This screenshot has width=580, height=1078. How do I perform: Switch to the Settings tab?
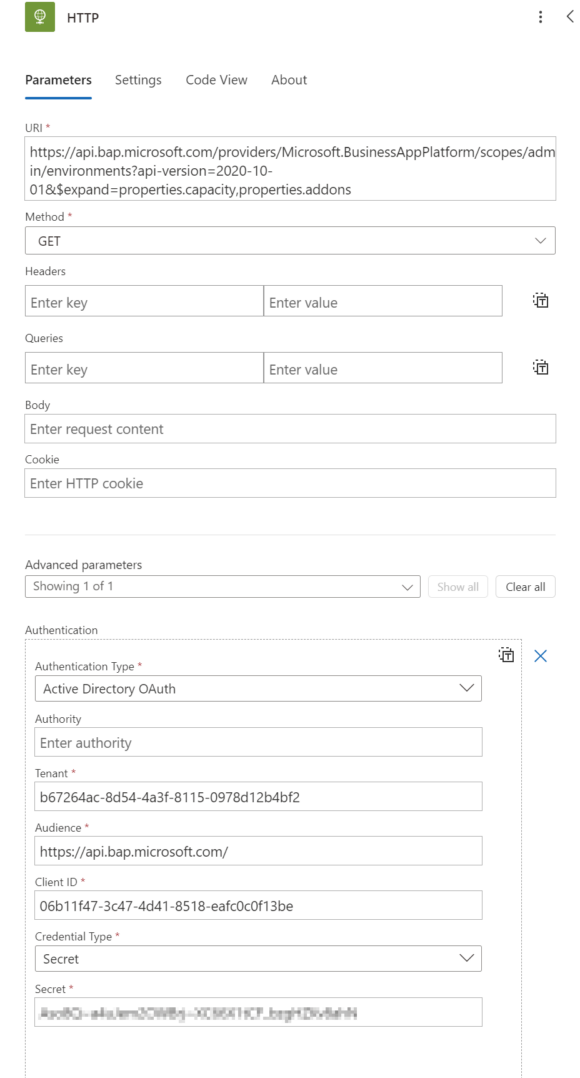coord(139,80)
